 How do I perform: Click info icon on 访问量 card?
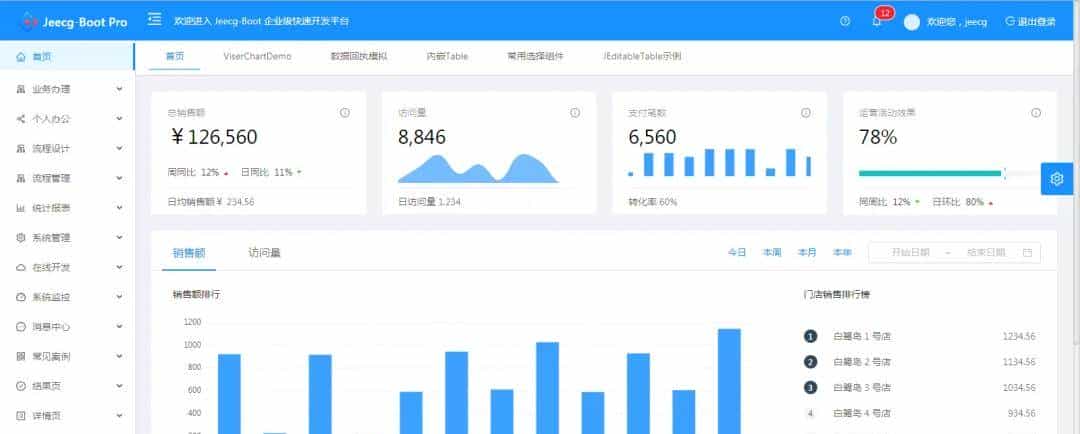[x=575, y=113]
